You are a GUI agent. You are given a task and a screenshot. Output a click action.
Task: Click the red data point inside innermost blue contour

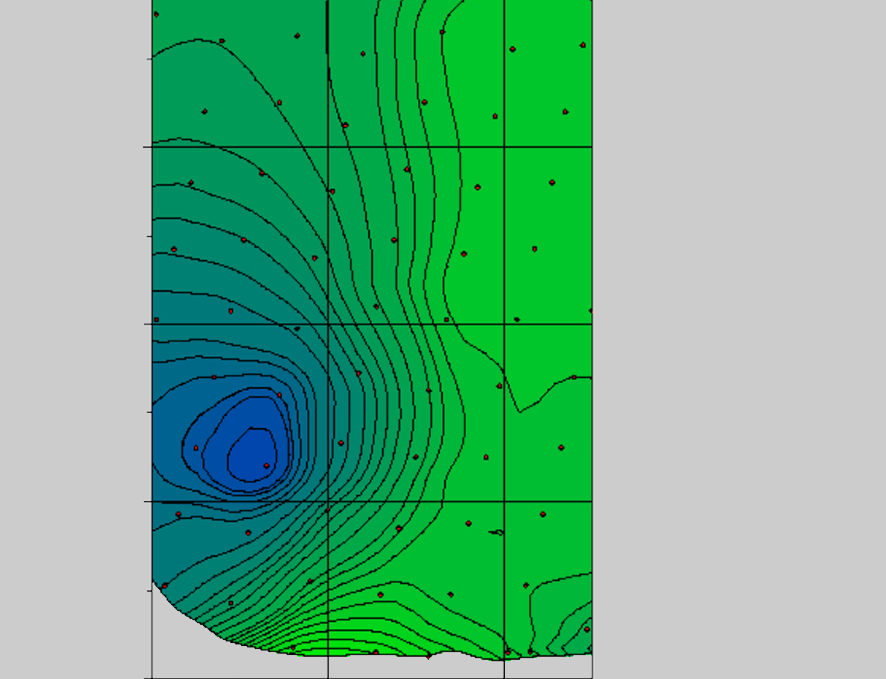(x=267, y=466)
